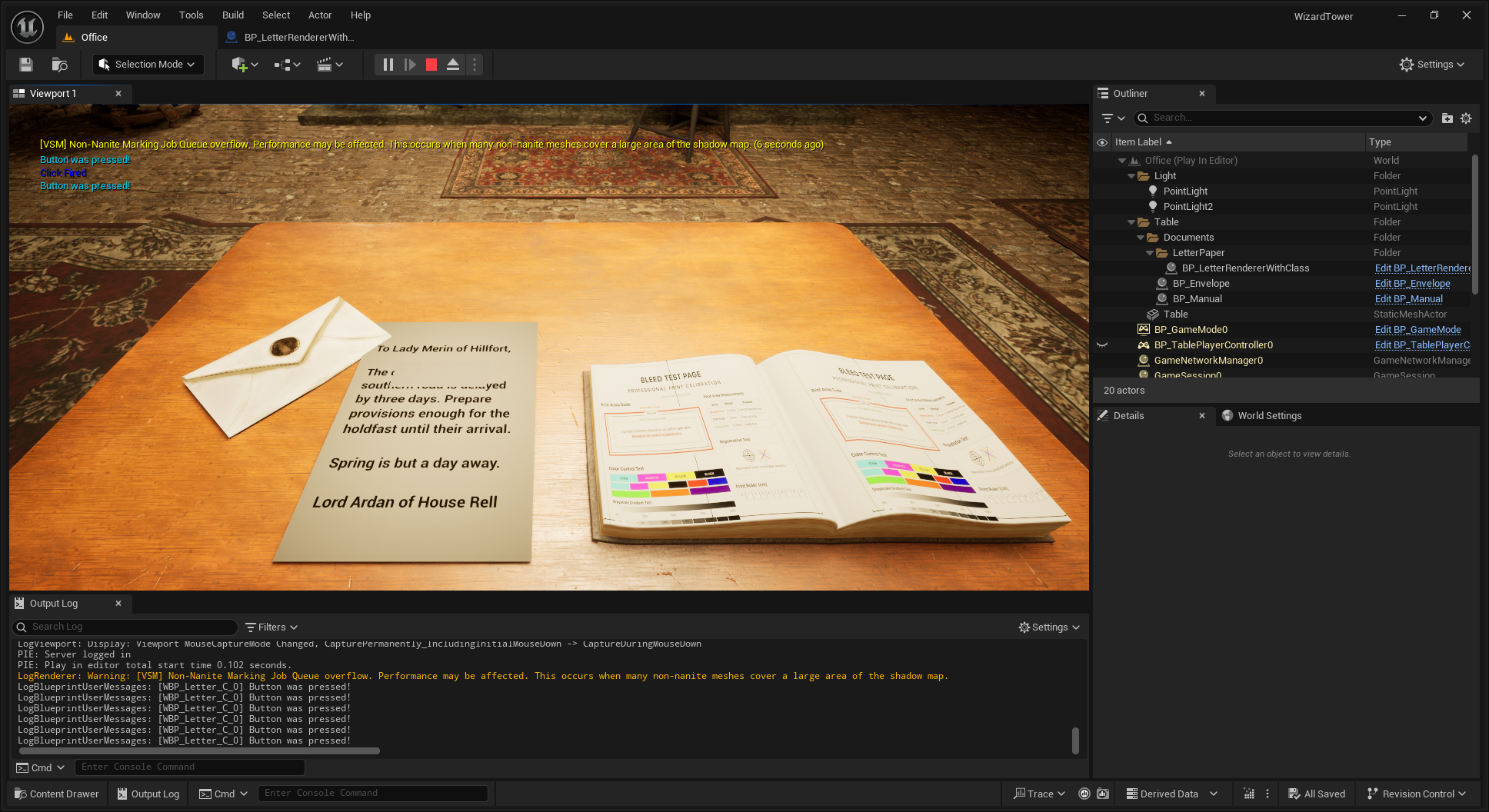Image resolution: width=1489 pixels, height=812 pixels.
Task: Open the Settings dropdown in main toolbar
Action: [x=1431, y=65]
